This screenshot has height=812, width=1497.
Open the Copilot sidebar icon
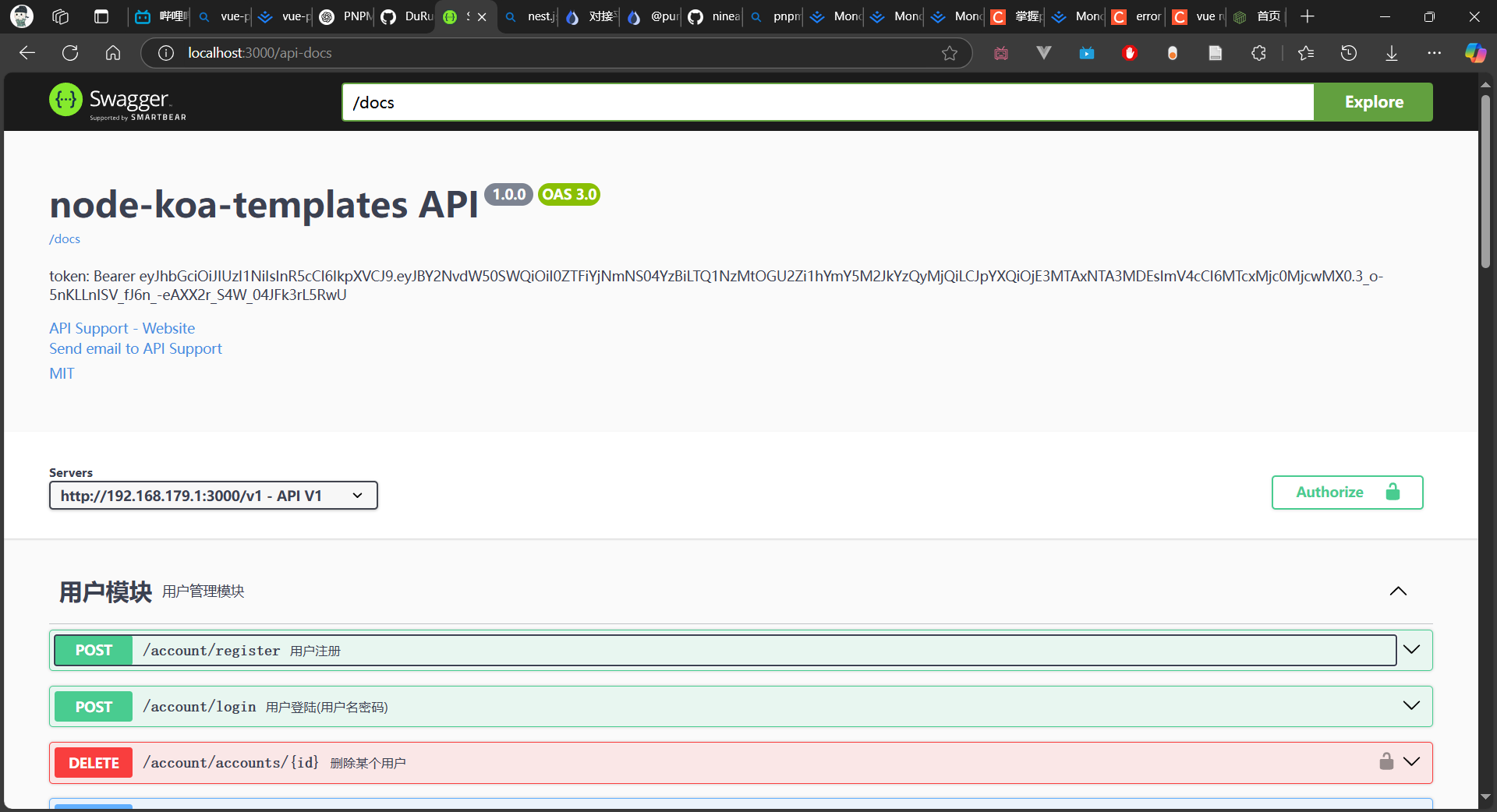pyautogui.click(x=1474, y=53)
